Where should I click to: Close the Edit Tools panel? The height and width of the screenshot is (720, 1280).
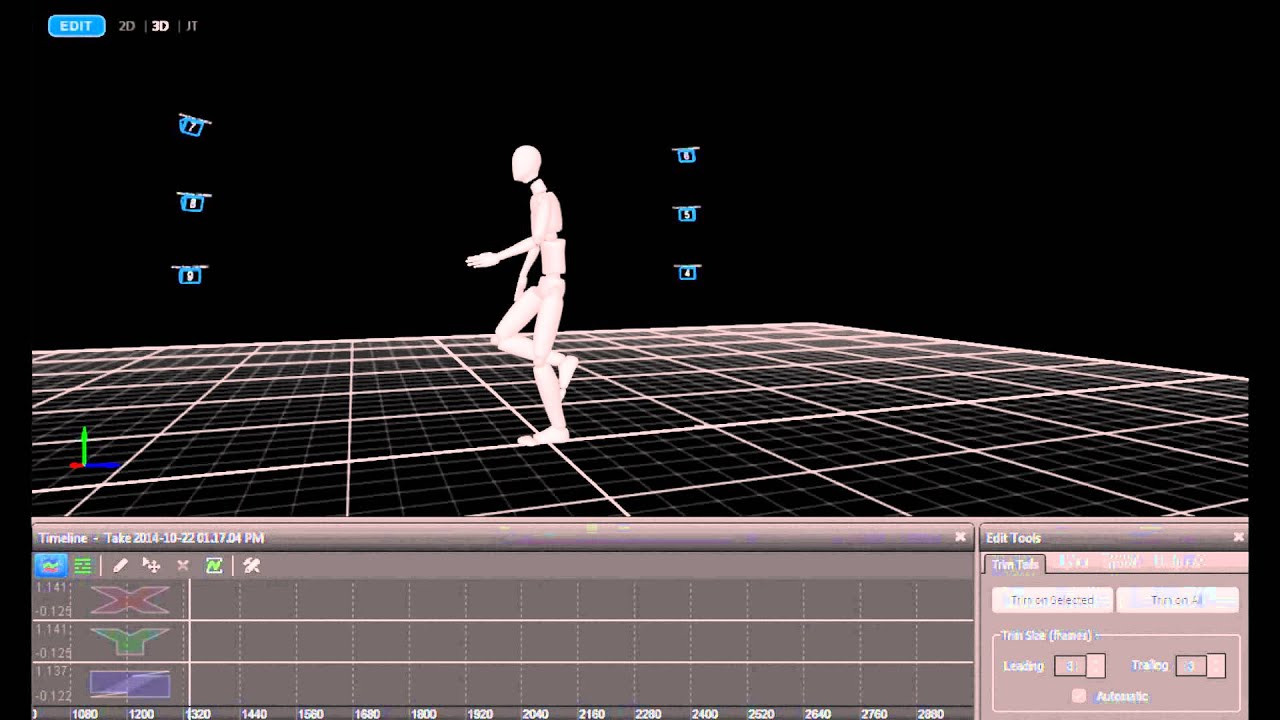tap(1238, 537)
